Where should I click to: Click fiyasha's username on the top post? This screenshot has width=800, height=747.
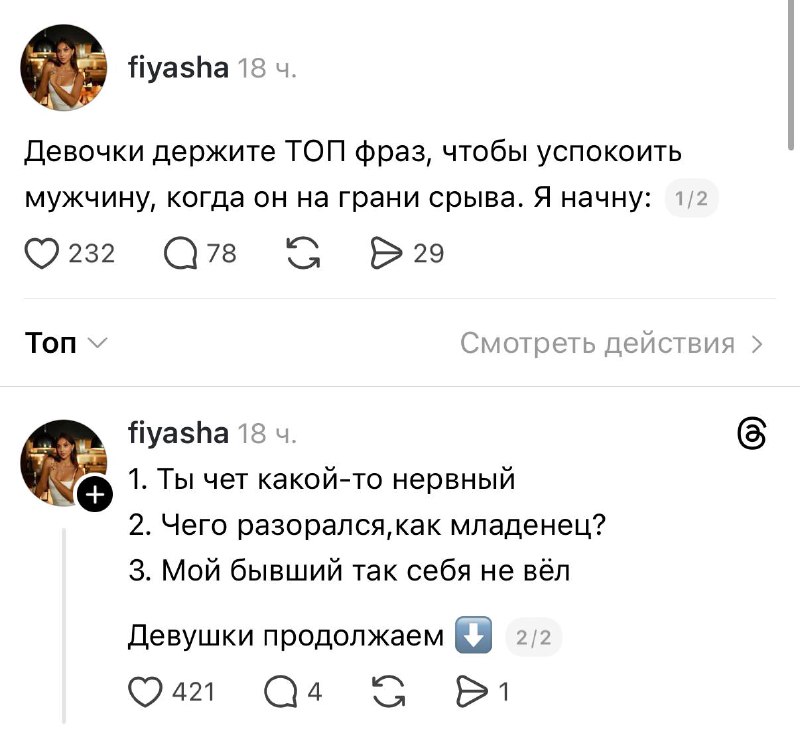point(178,68)
